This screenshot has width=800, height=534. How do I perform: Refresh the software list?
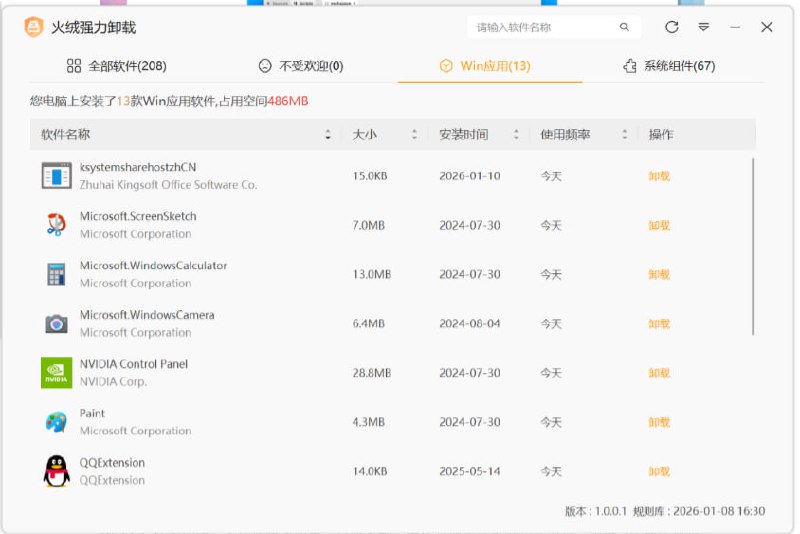coord(671,27)
